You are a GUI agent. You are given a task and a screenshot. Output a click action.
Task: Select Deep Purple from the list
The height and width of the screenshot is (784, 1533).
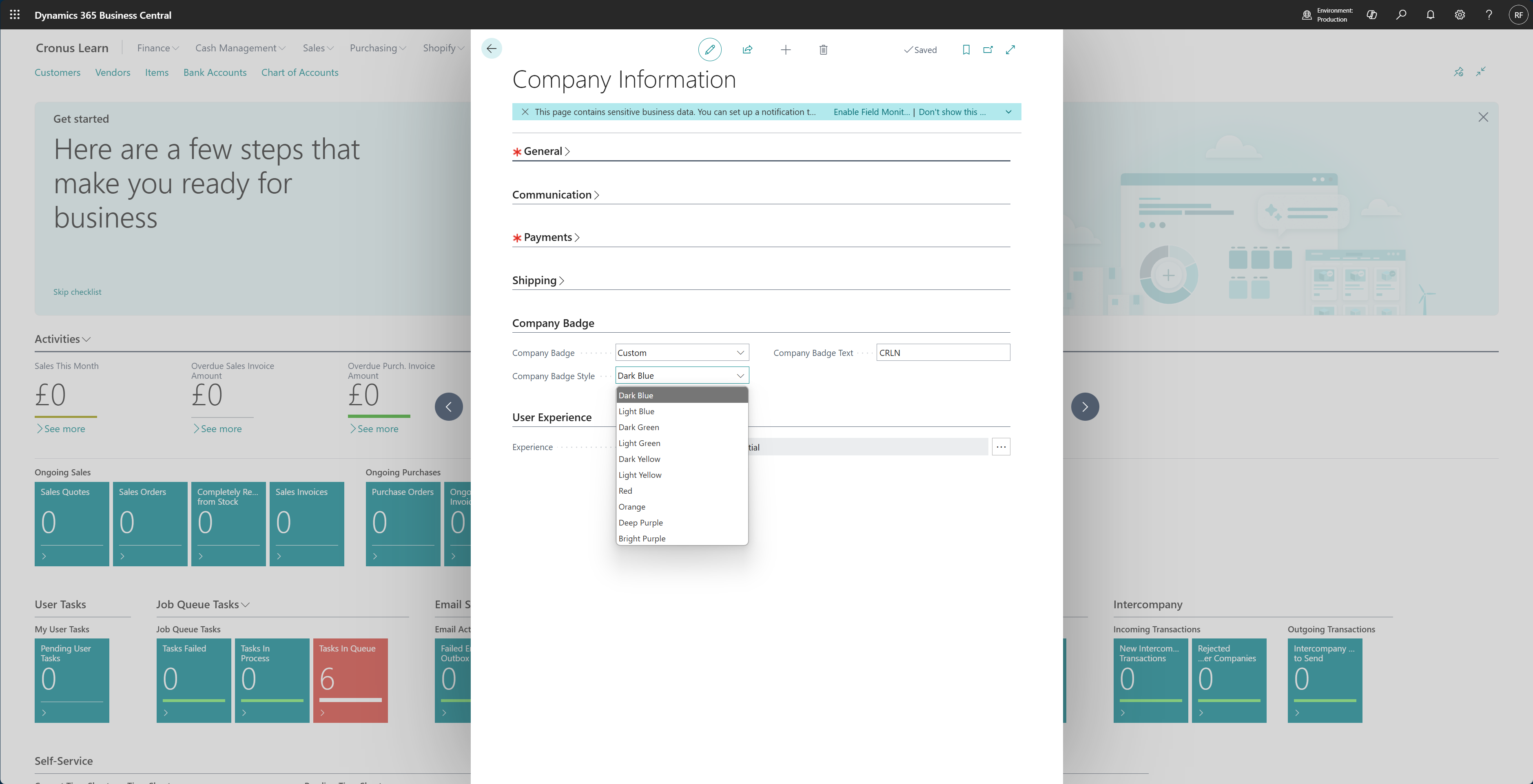pyautogui.click(x=640, y=523)
